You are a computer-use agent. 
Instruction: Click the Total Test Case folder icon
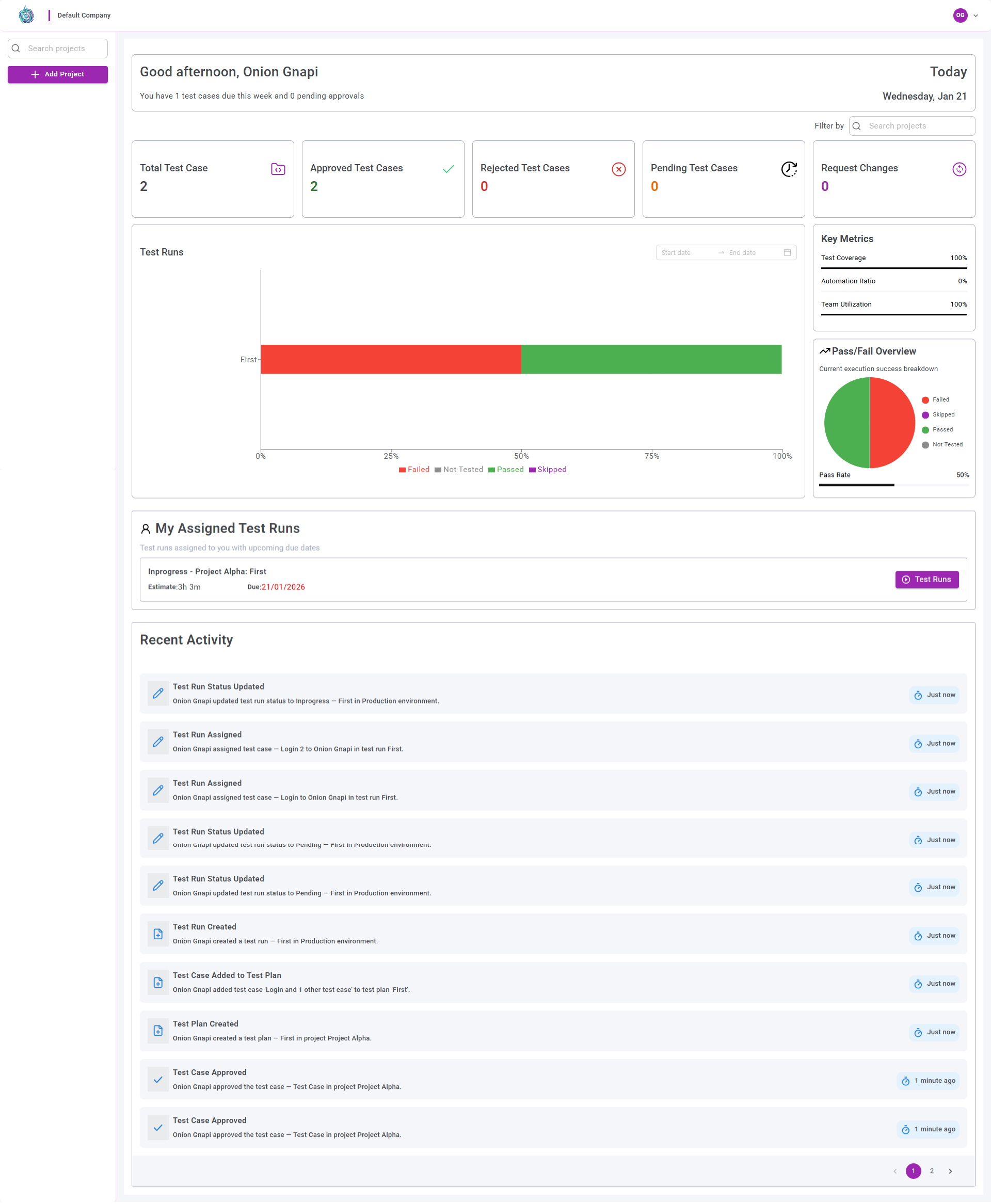point(278,169)
